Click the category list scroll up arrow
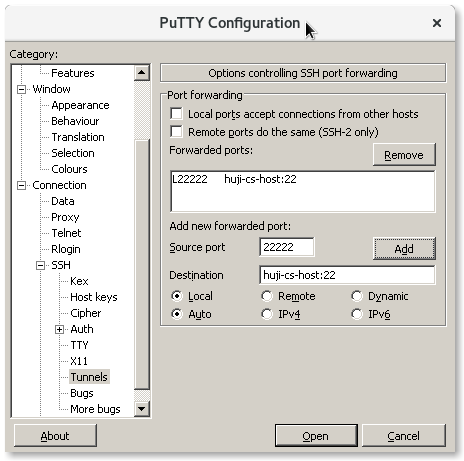The image size is (464, 461). tap(142, 73)
